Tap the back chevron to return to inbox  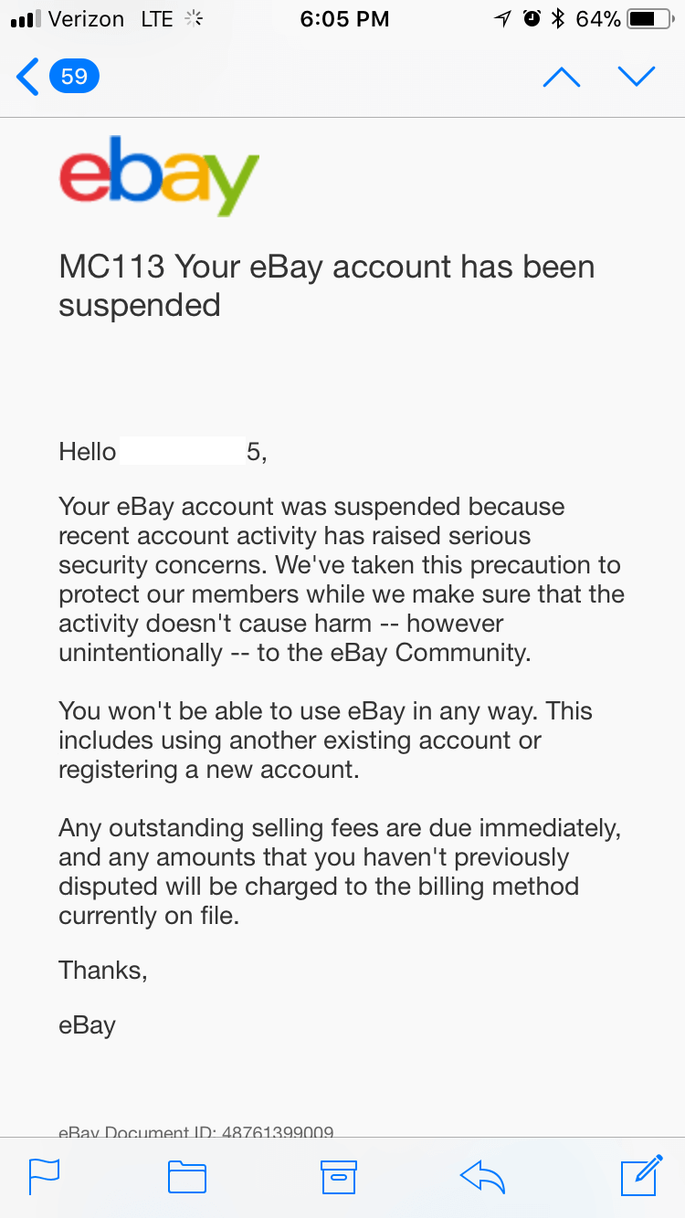tap(28, 77)
